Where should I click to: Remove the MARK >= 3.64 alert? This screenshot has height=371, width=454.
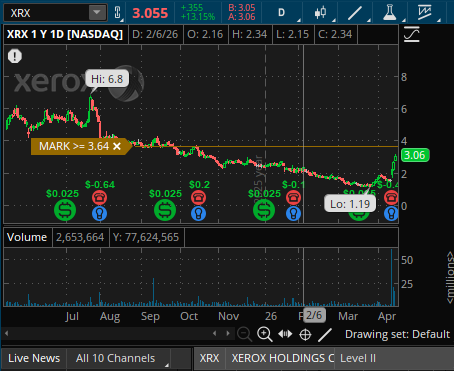tap(117, 146)
